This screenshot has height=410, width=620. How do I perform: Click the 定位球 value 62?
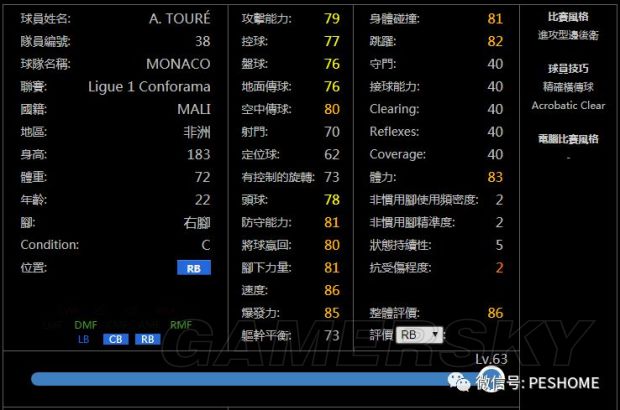(332, 155)
